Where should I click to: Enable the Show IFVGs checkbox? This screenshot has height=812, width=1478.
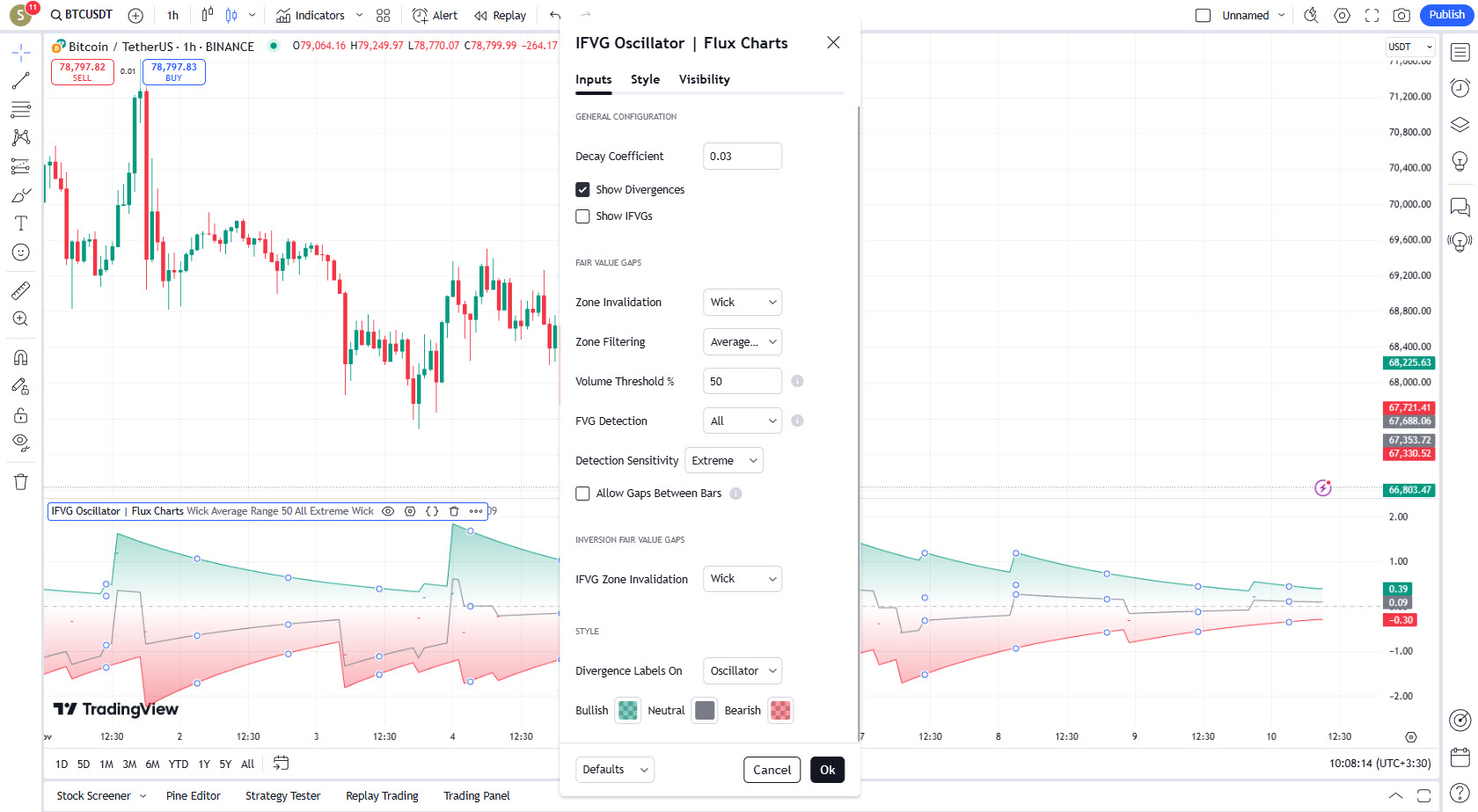tap(582, 216)
